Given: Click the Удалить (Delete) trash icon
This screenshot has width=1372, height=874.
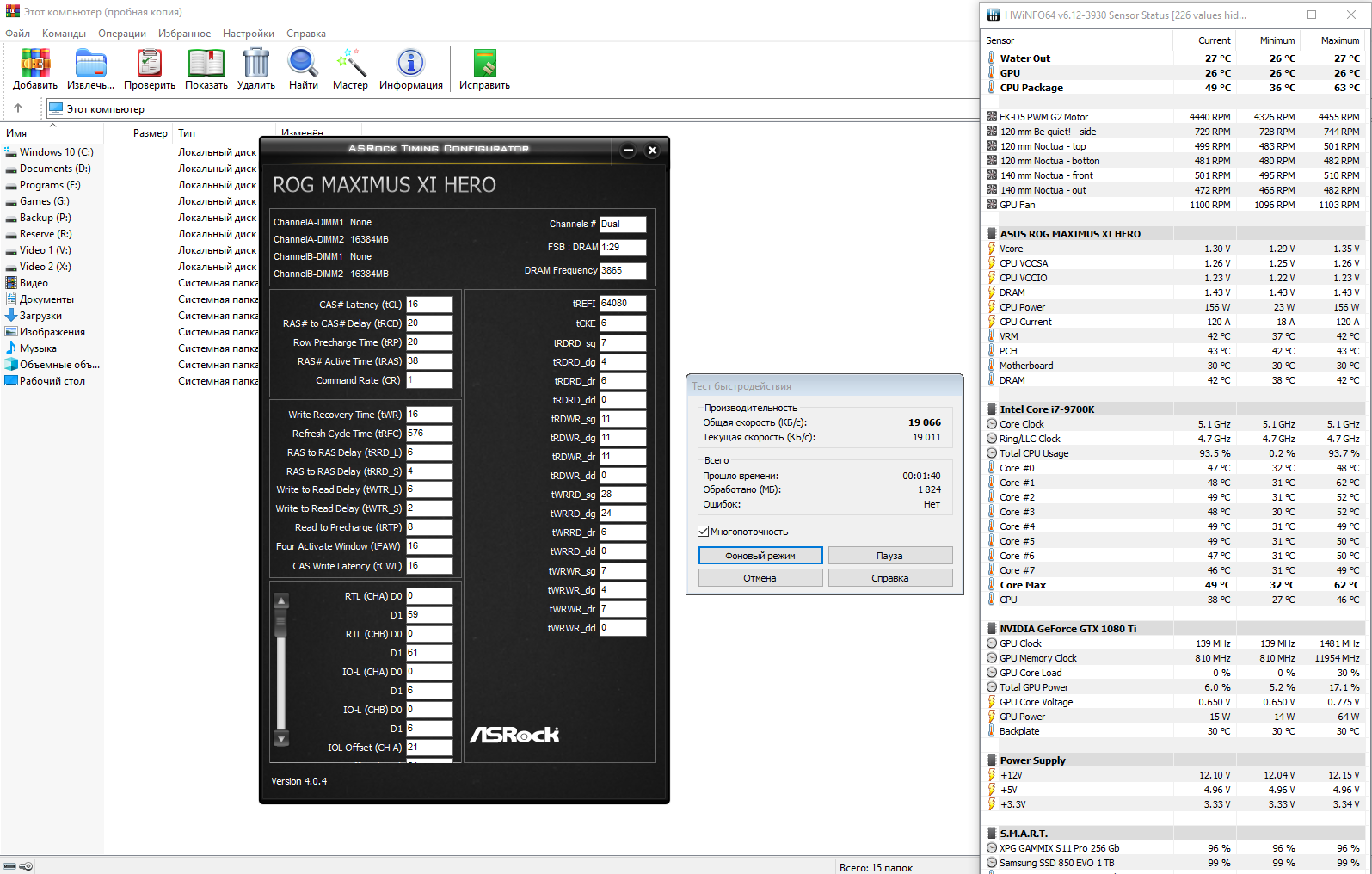Looking at the screenshot, I should 256,64.
